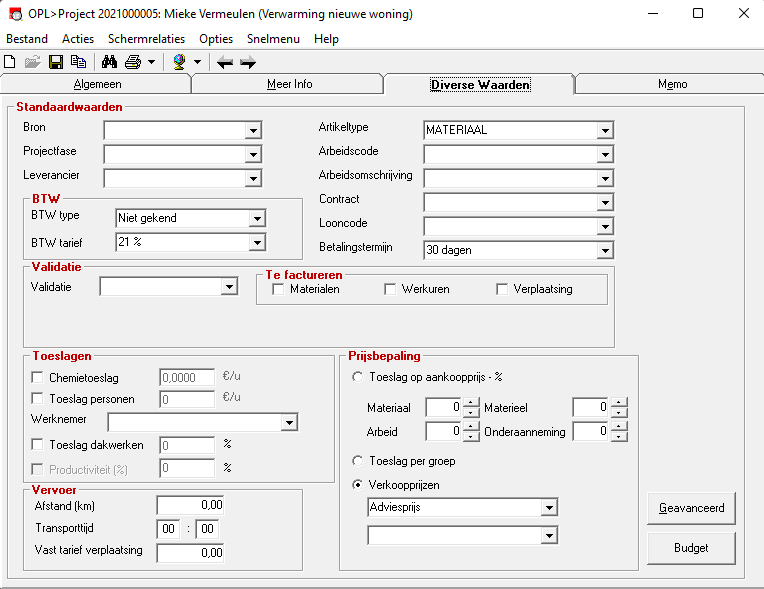This screenshot has width=764, height=589.
Task: Tick the Toeslag dakwerken checkbox
Action: (37, 444)
